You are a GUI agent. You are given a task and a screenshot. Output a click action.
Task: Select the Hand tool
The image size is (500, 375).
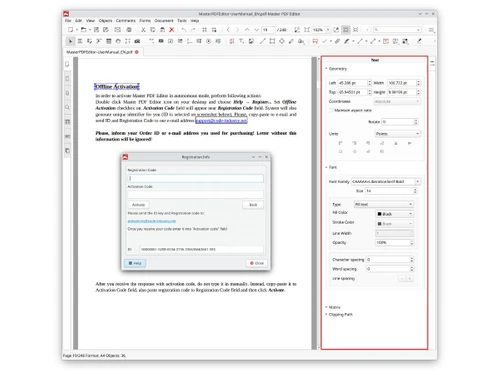[x=118, y=41]
